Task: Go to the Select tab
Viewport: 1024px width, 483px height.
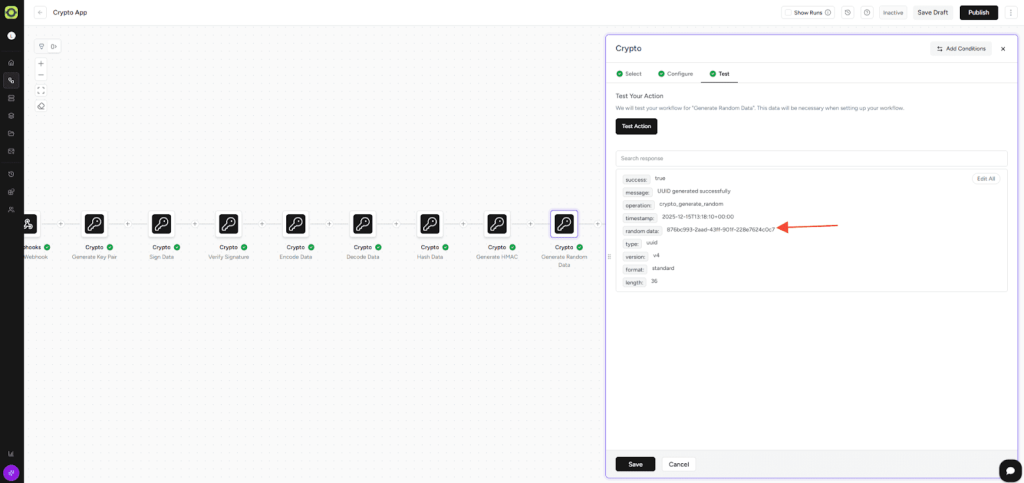Action: click(x=629, y=74)
